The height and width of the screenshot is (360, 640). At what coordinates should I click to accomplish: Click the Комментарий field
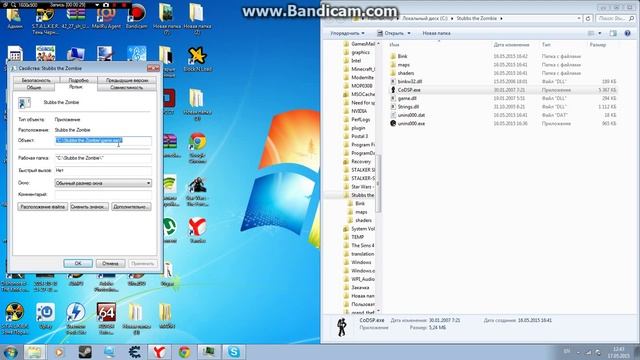tap(103, 195)
